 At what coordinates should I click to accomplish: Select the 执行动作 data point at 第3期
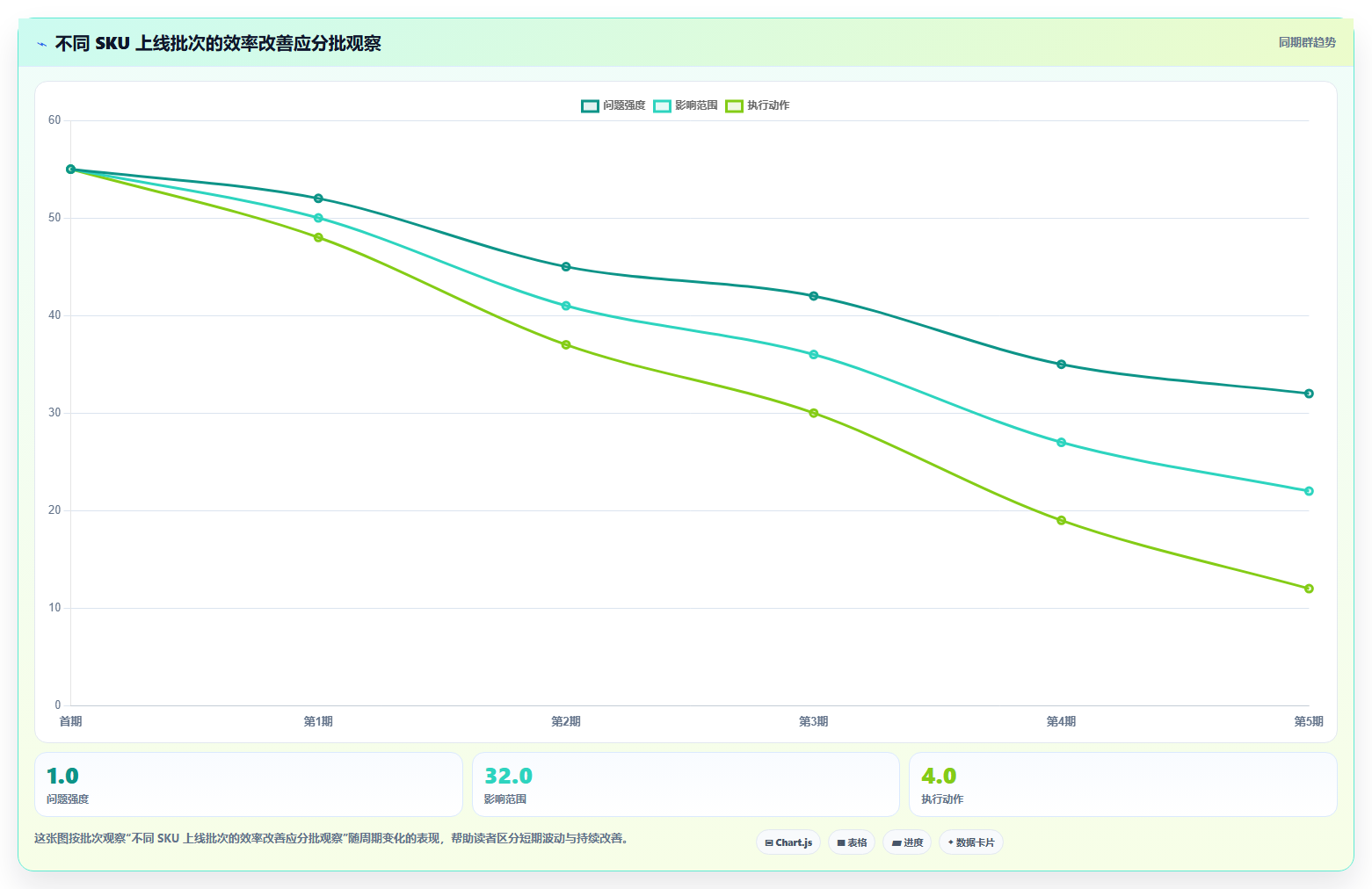tap(814, 413)
